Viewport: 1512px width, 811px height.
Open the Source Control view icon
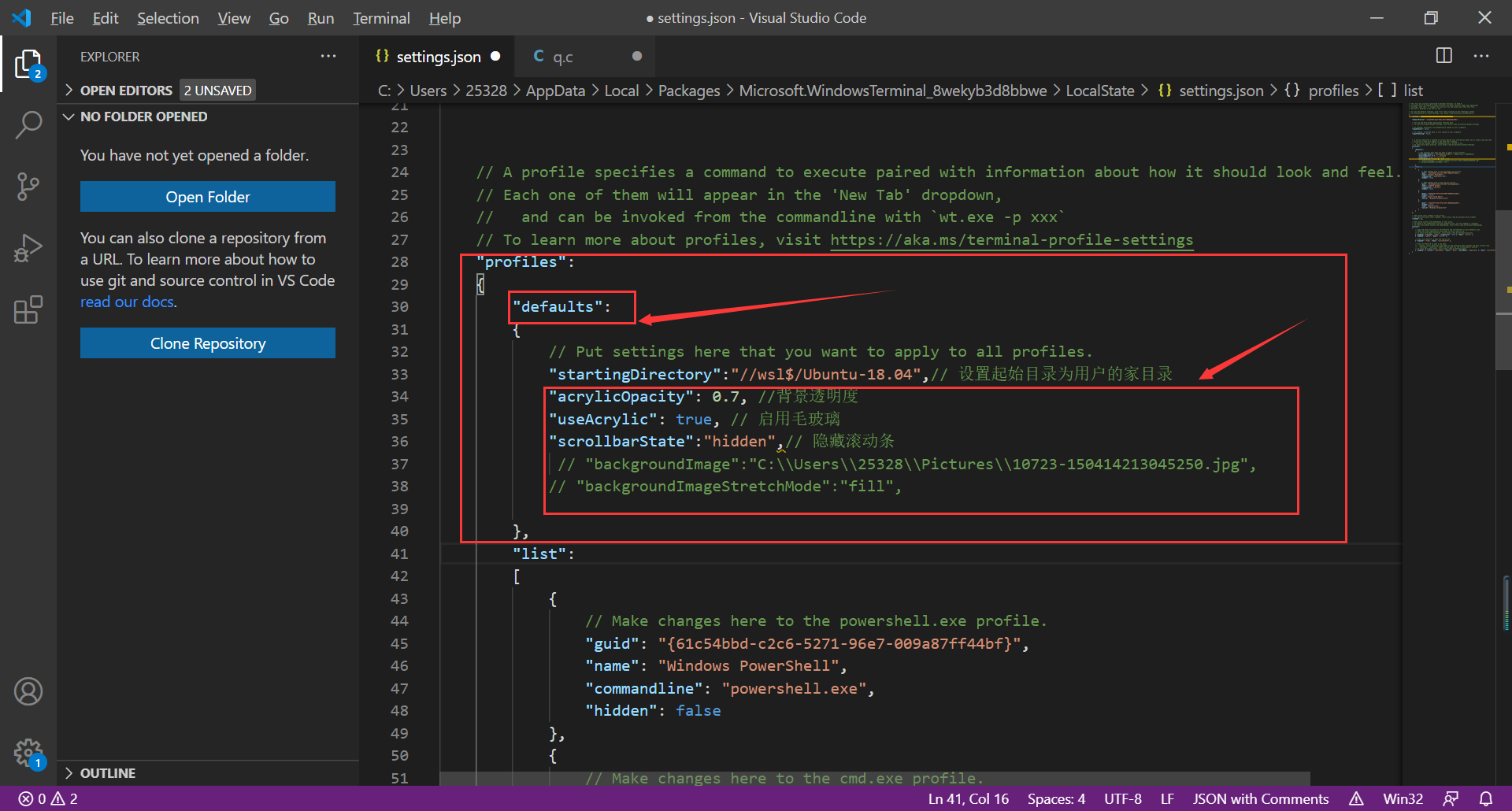[28, 187]
